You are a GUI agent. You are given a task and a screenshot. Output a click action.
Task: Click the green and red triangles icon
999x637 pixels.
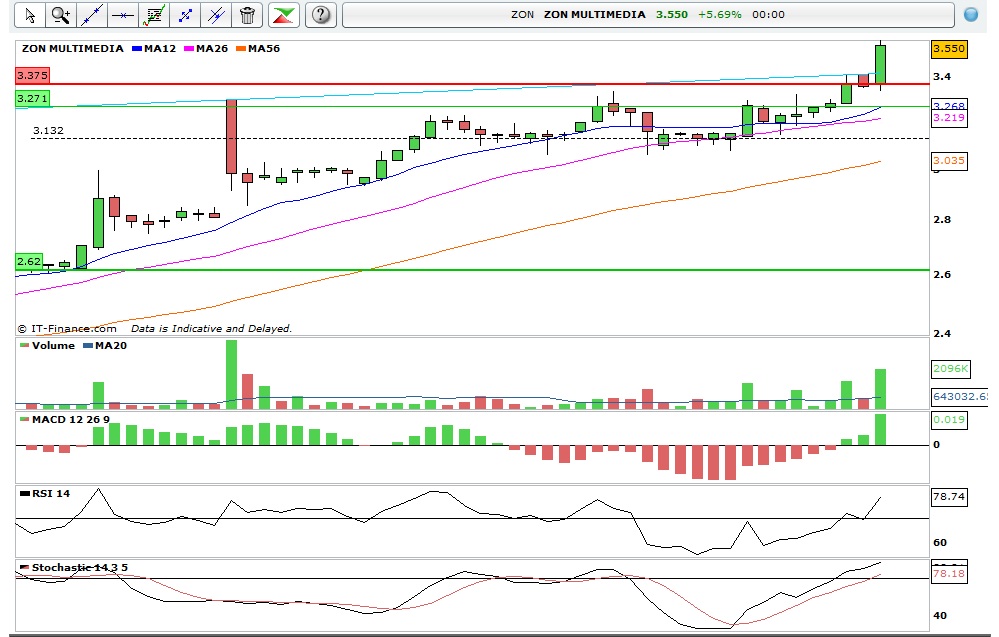pos(284,15)
